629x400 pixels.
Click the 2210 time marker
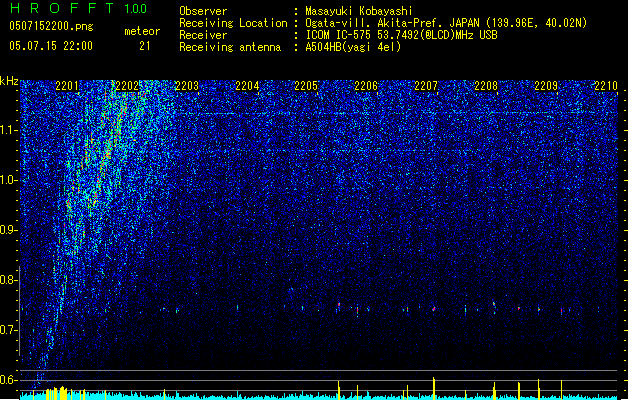tap(606, 86)
